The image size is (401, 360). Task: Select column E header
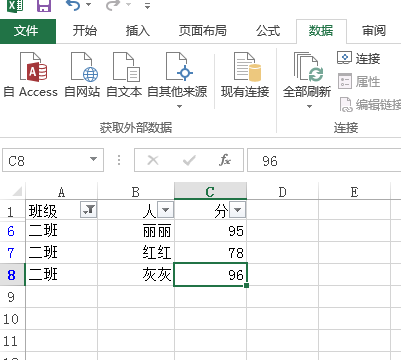[x=354, y=192]
